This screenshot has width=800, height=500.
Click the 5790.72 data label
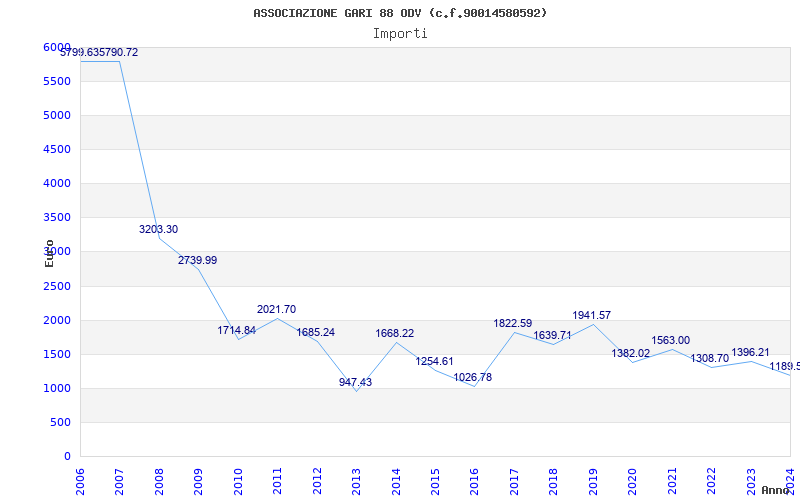click(119, 52)
